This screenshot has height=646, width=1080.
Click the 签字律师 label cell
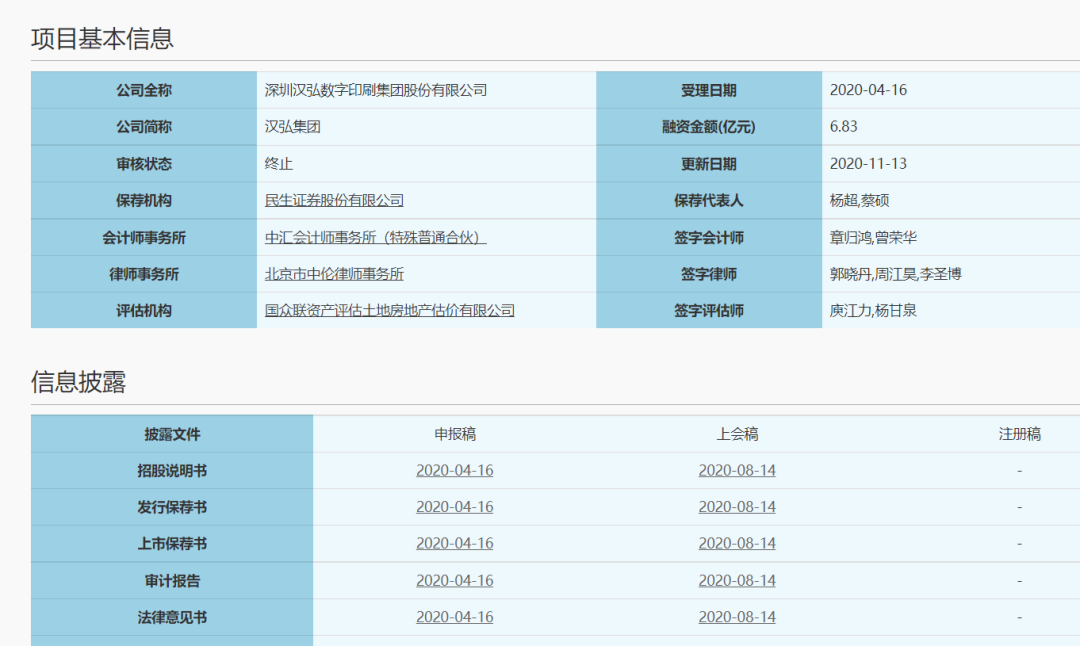point(709,274)
